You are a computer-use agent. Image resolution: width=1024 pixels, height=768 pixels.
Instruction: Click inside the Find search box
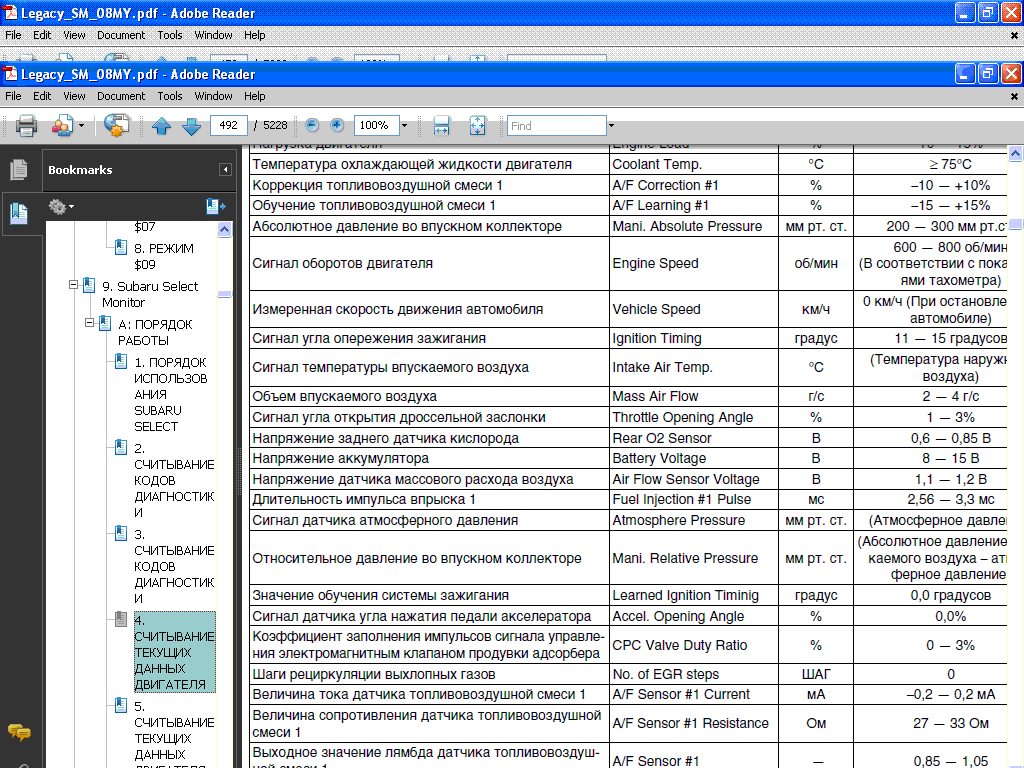(x=555, y=126)
